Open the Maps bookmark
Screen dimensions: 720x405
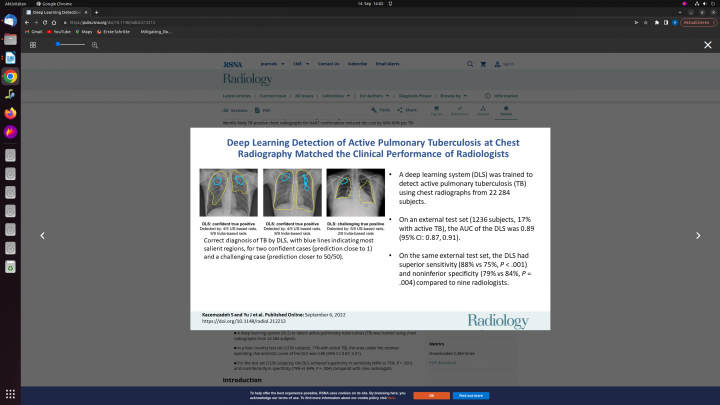[x=84, y=32]
